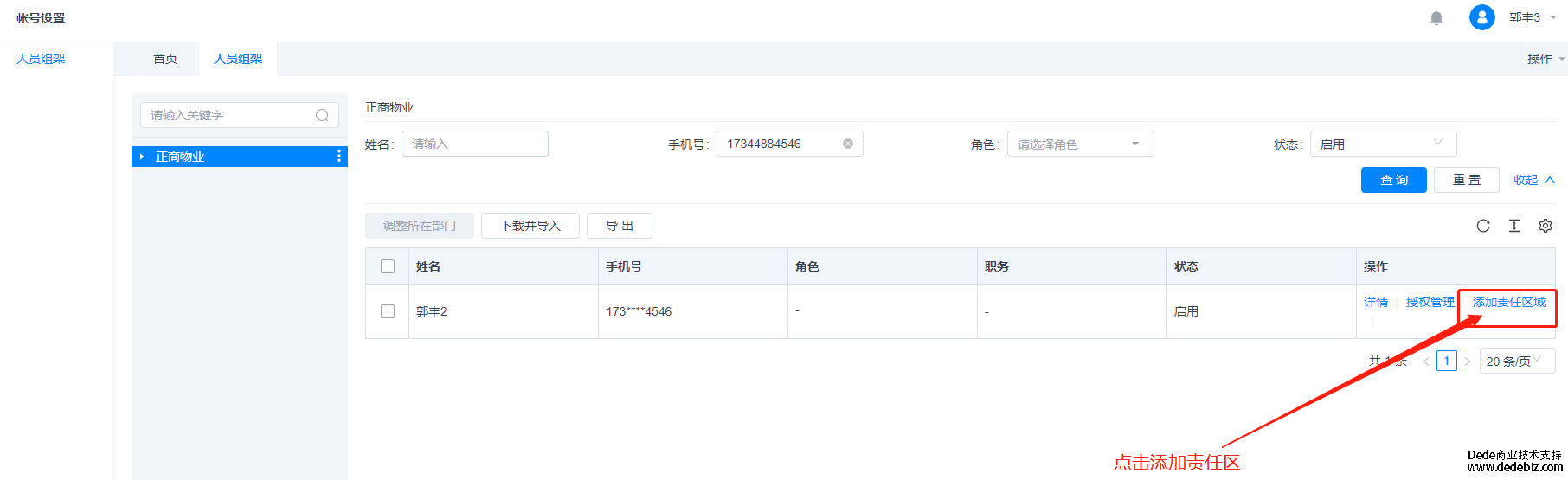
Task: Focus the 姓名 input field
Action: pos(475,144)
